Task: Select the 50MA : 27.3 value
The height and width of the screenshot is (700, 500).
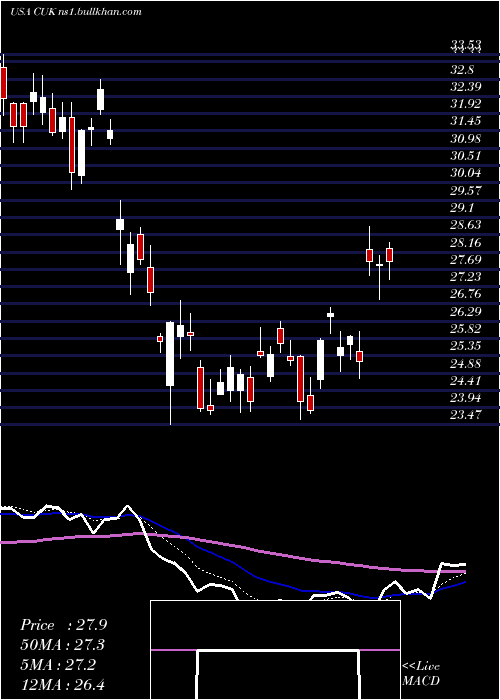Action: 62,645
